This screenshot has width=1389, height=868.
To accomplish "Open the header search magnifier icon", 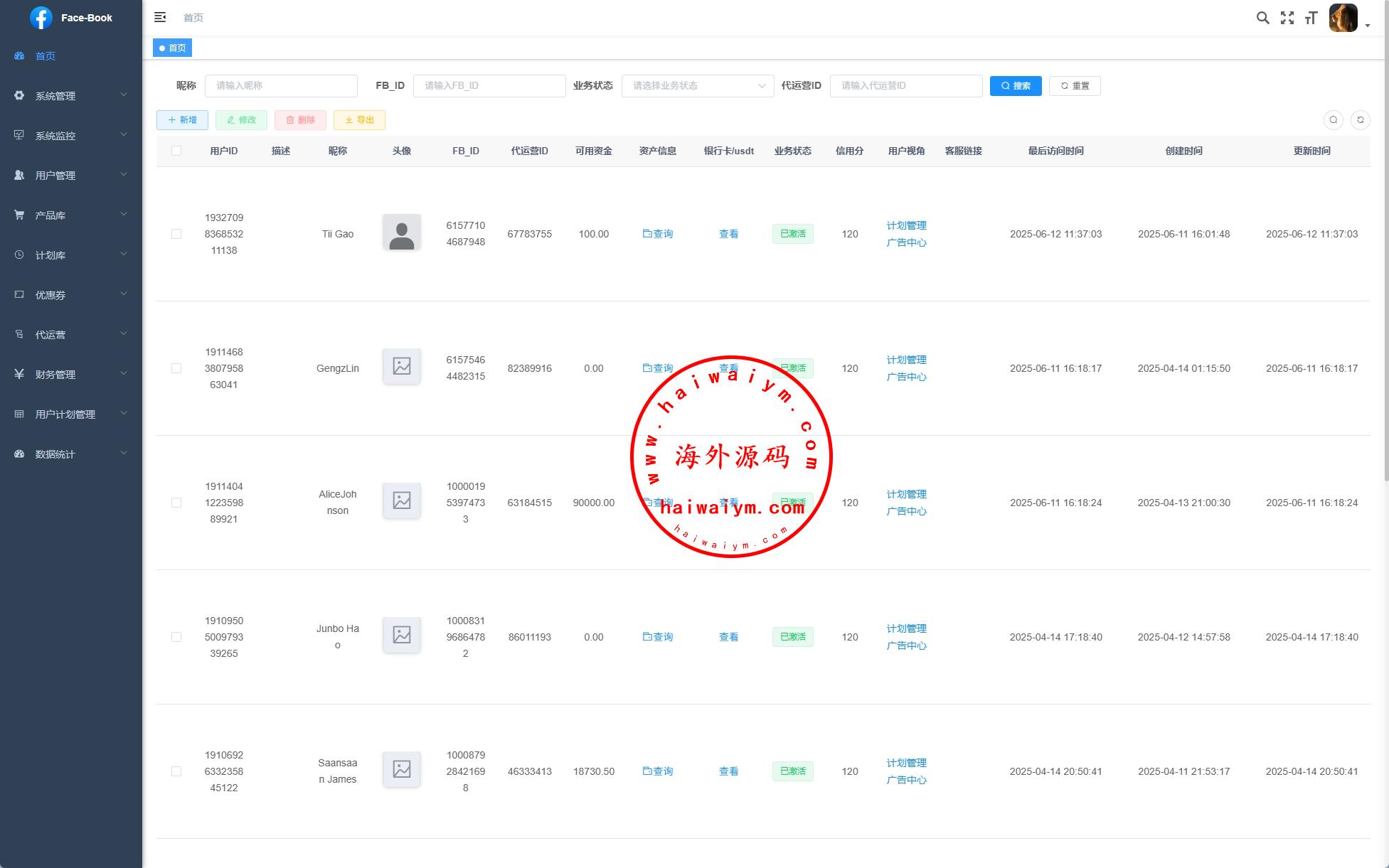I will [1262, 18].
